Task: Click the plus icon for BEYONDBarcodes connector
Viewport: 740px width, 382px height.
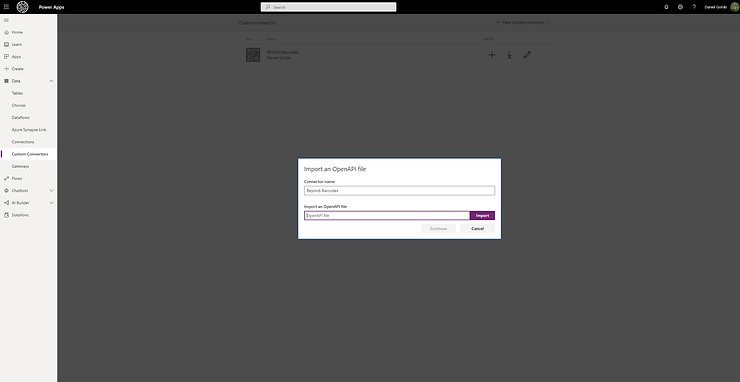Action: click(x=492, y=55)
